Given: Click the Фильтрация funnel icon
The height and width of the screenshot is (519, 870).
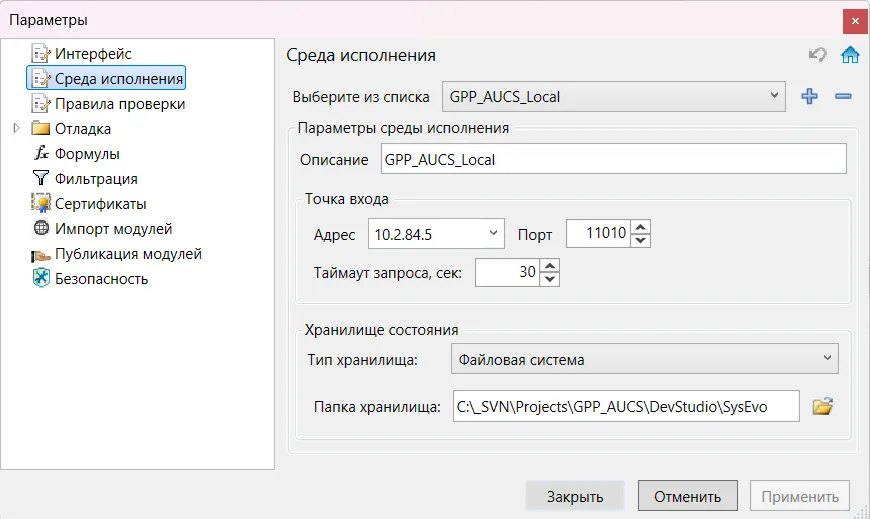Looking at the screenshot, I should [41, 178].
